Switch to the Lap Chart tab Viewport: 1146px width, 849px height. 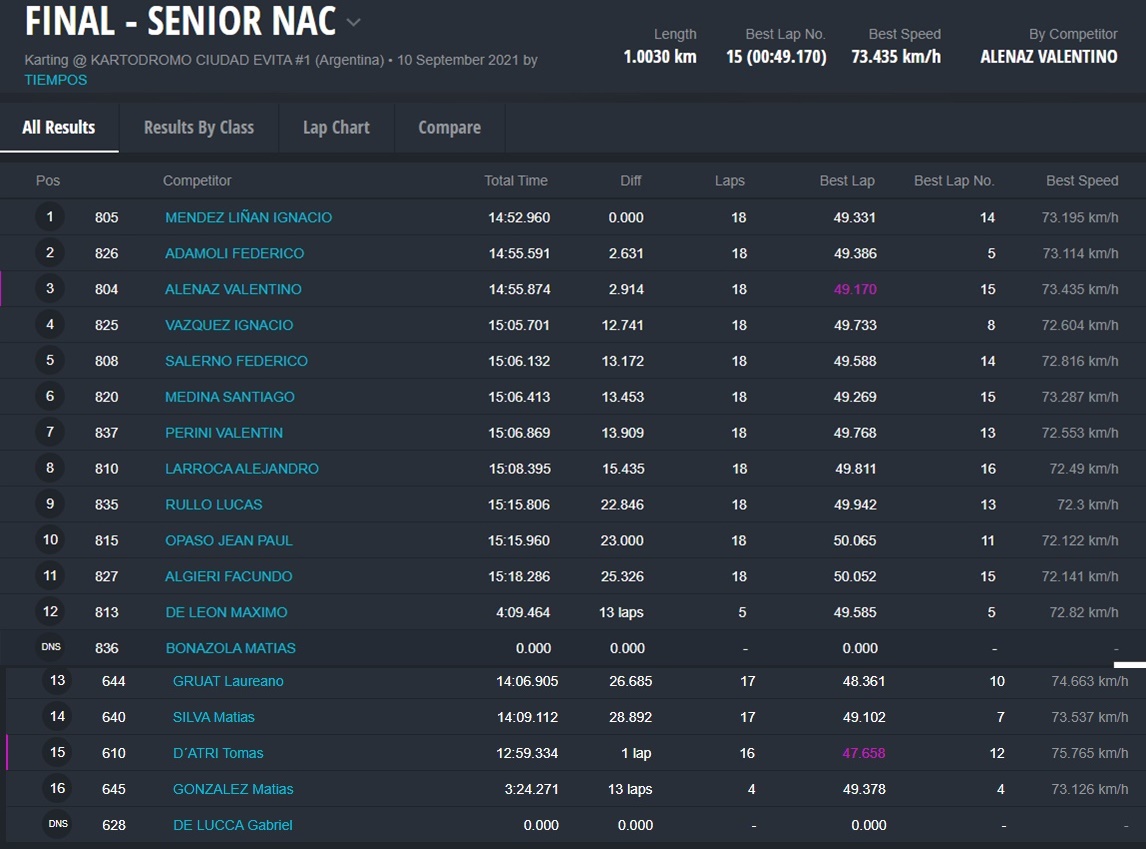(336, 128)
